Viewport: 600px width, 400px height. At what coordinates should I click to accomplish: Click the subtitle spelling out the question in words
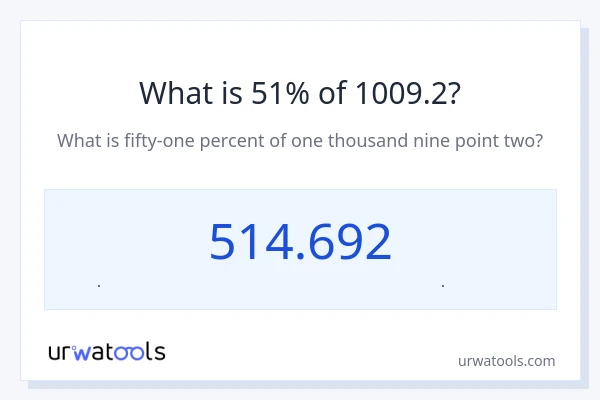pos(300,140)
